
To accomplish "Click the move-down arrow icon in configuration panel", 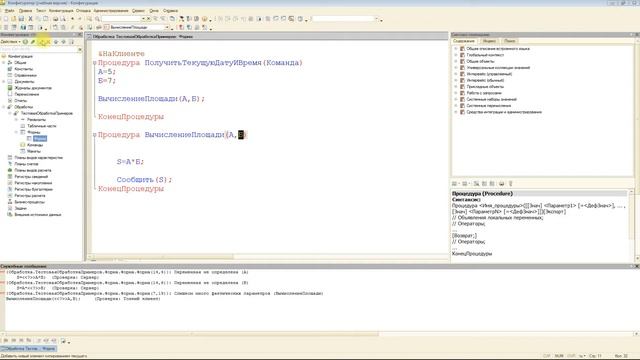I will [63, 42].
